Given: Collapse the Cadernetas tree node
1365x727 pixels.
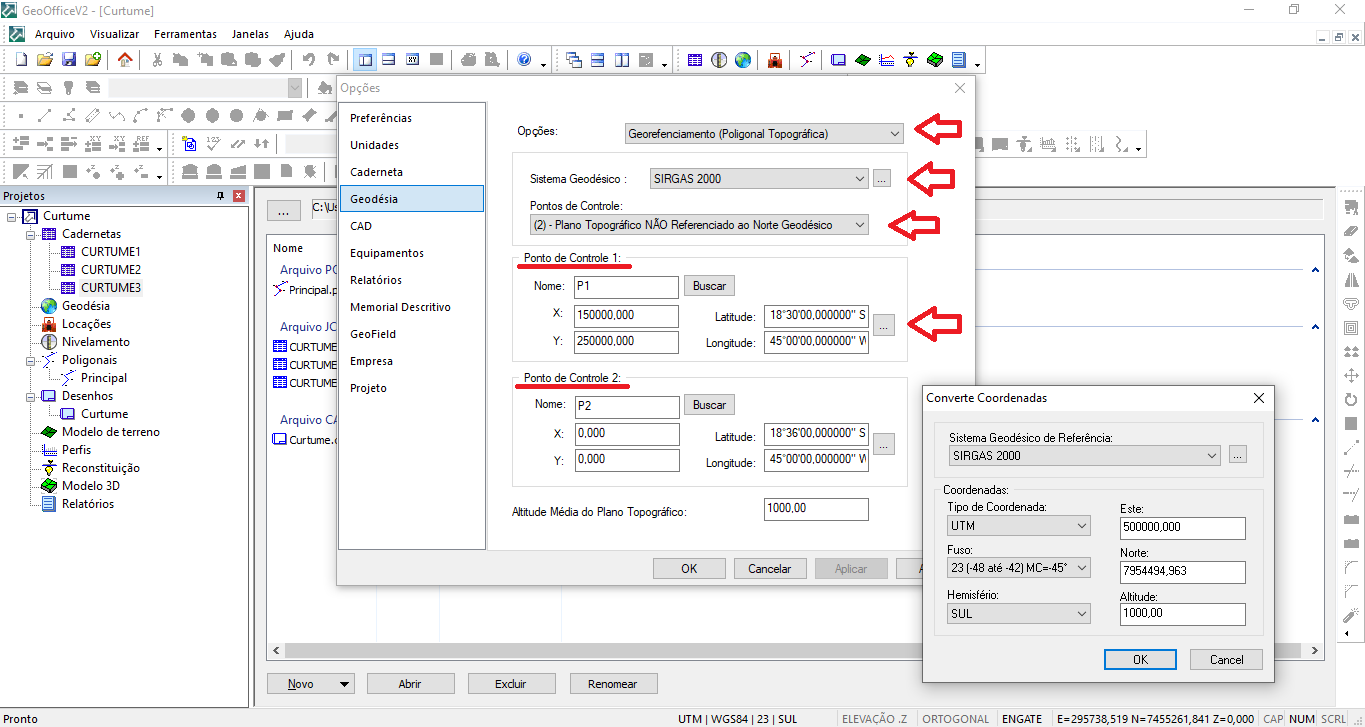Looking at the screenshot, I should pos(31,234).
